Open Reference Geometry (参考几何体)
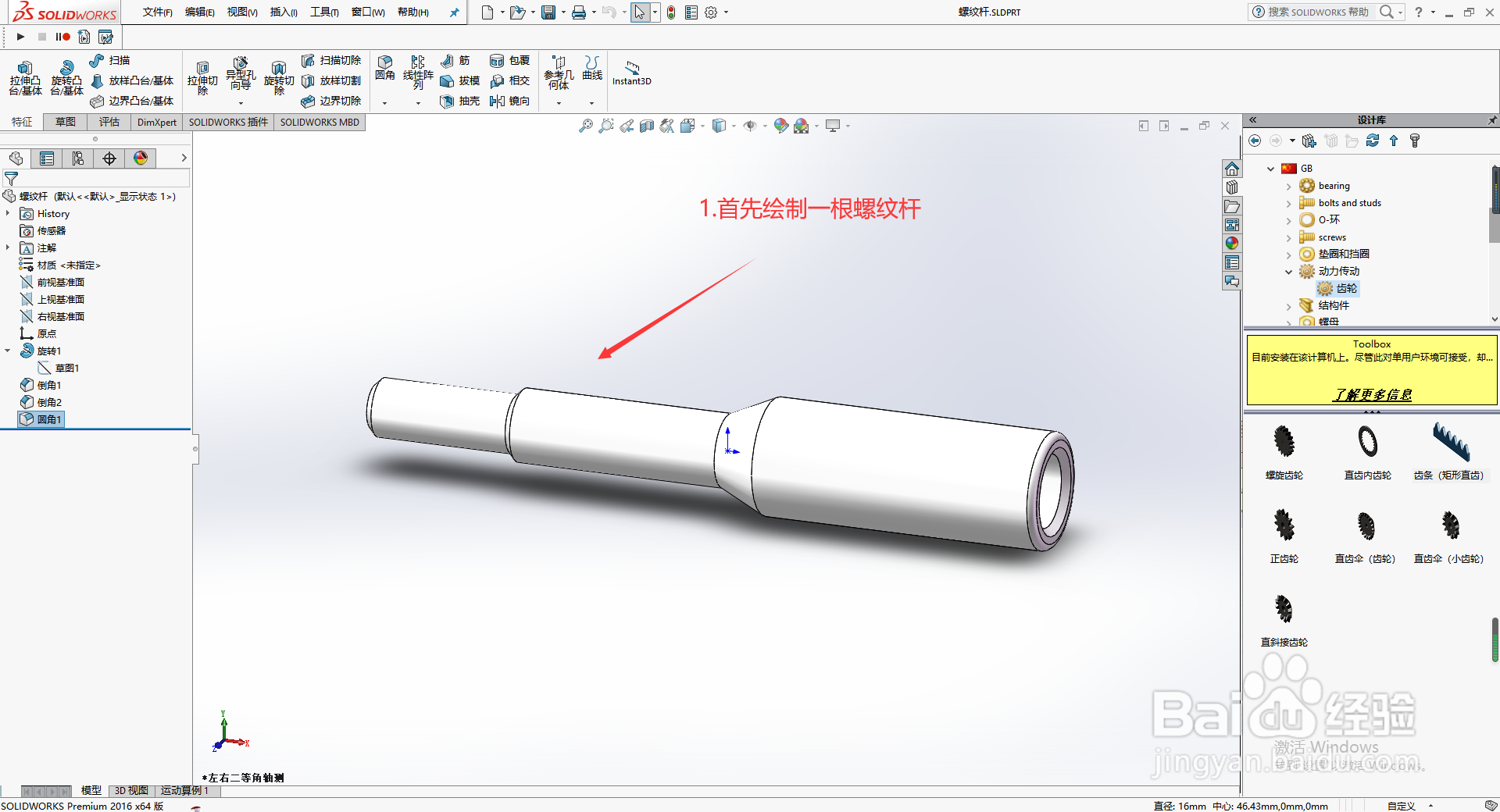The image size is (1500, 812). (x=559, y=73)
